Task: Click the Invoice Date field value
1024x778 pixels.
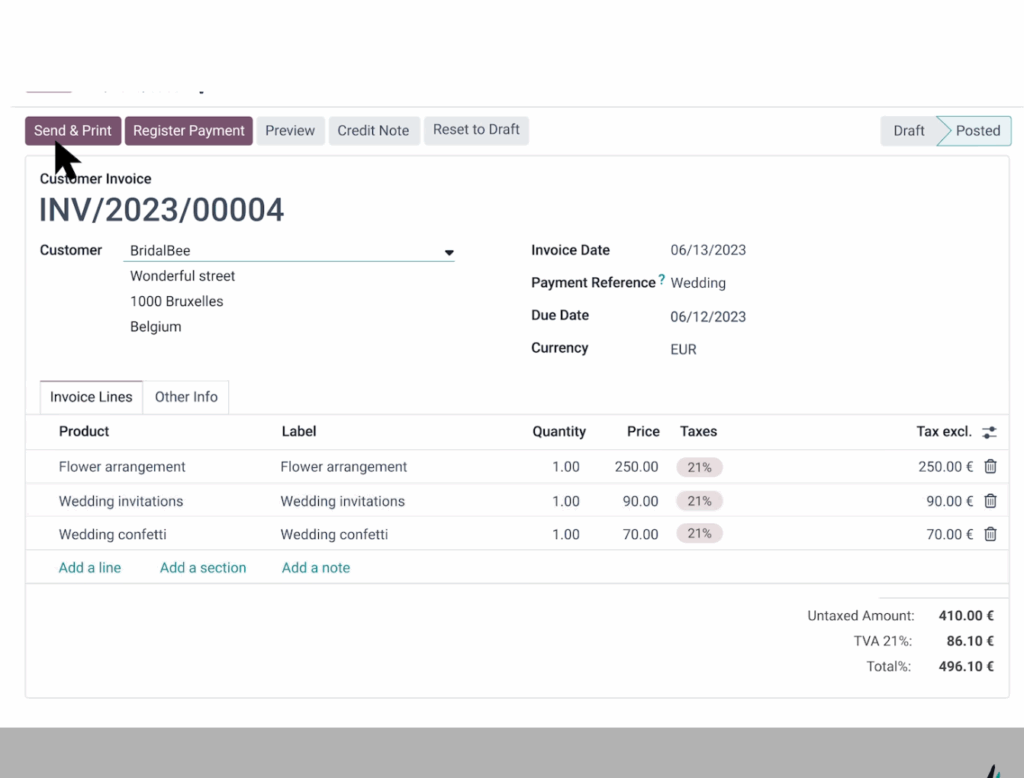Action: coord(708,250)
